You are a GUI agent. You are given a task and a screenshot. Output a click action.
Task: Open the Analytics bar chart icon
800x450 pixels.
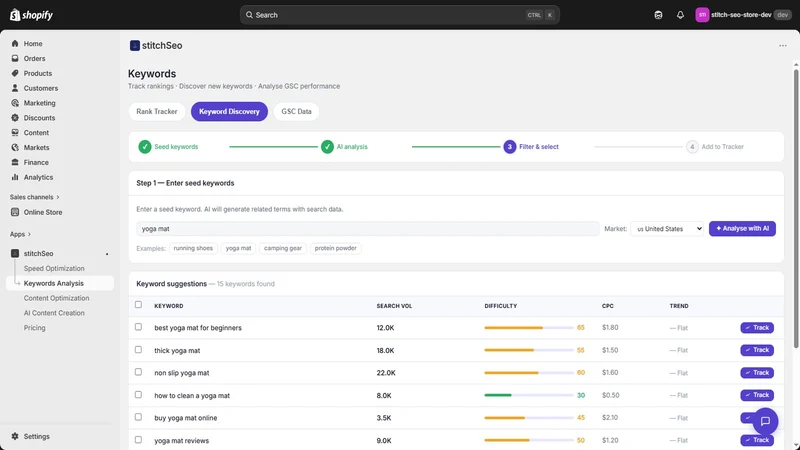click(x=15, y=177)
